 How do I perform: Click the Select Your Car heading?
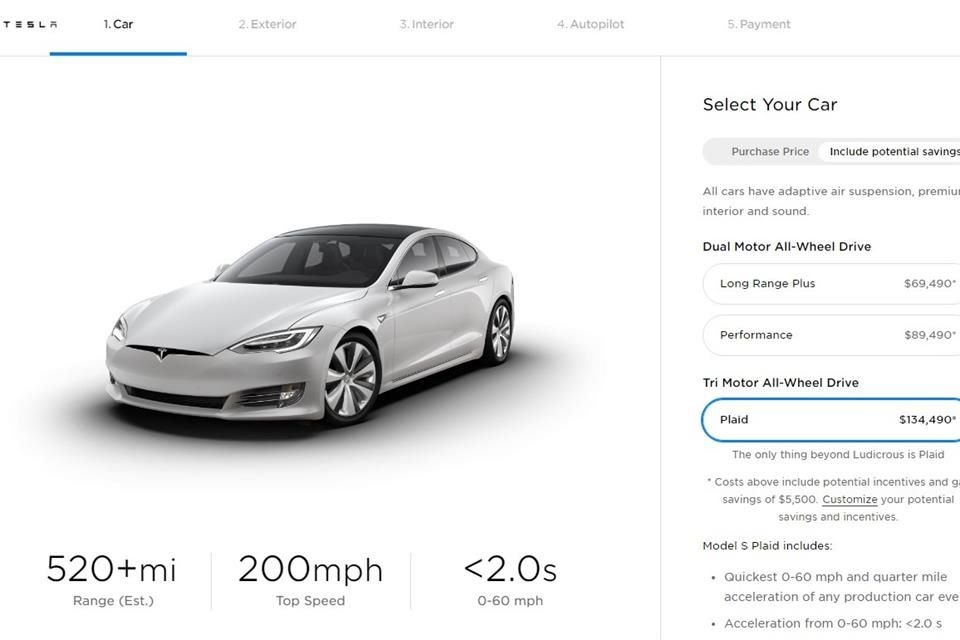click(769, 105)
